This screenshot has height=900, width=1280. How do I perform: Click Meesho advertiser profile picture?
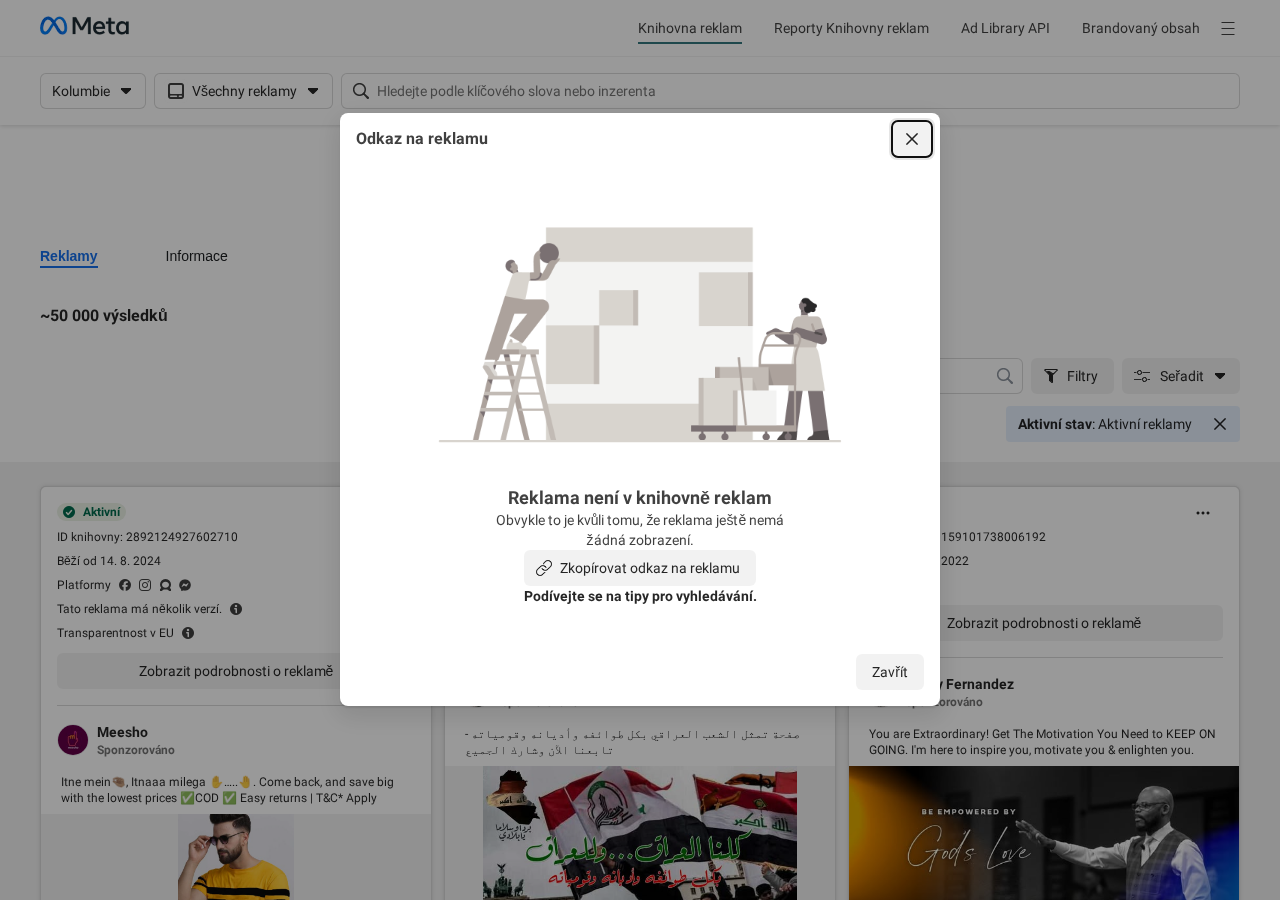point(73,740)
